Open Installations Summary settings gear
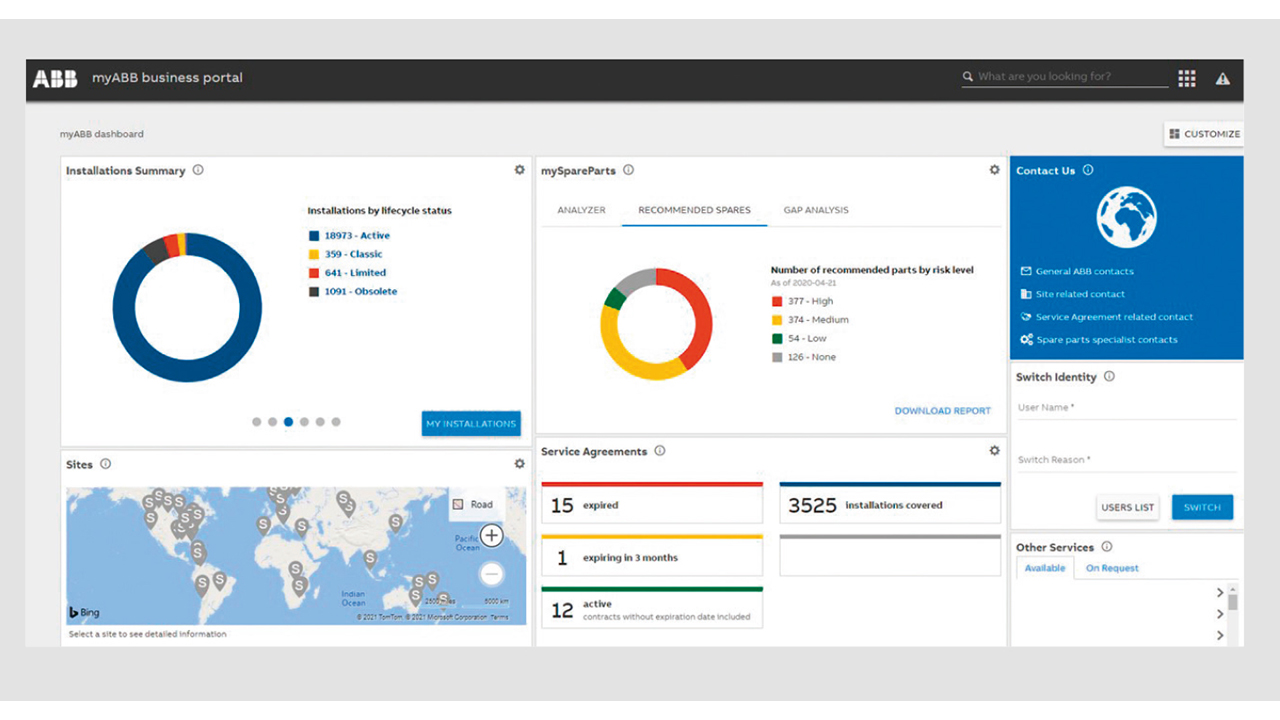The image size is (1280, 720). point(519,170)
